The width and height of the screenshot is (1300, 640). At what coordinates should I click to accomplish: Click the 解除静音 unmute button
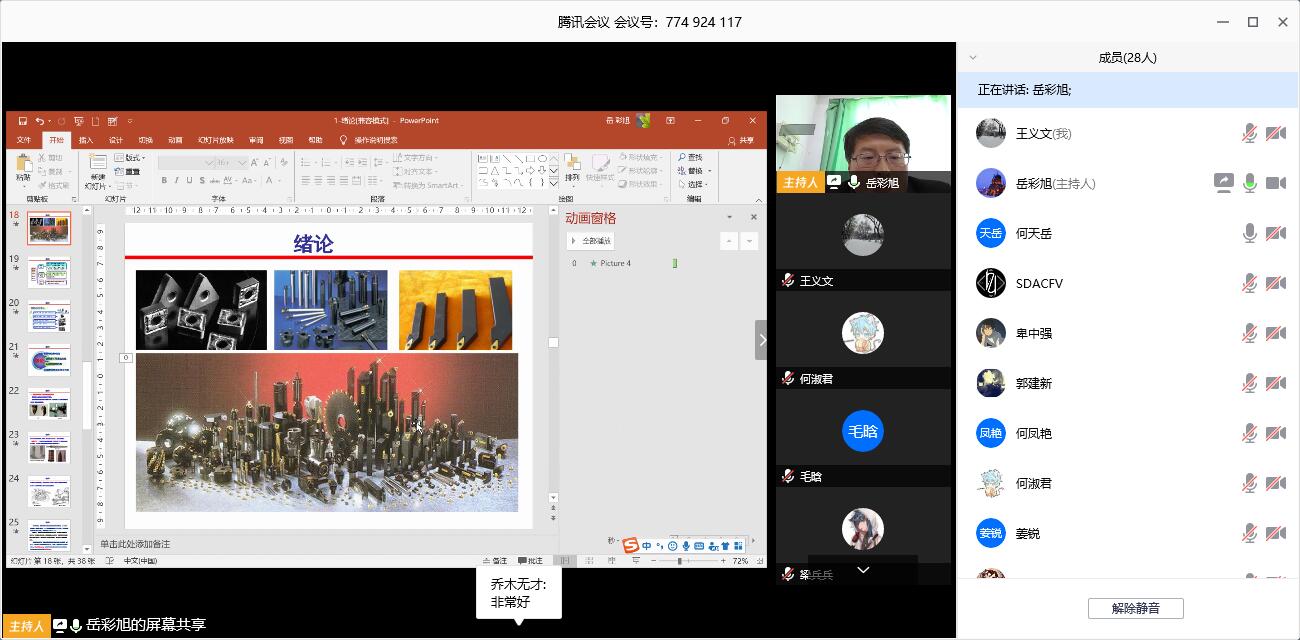[1136, 608]
